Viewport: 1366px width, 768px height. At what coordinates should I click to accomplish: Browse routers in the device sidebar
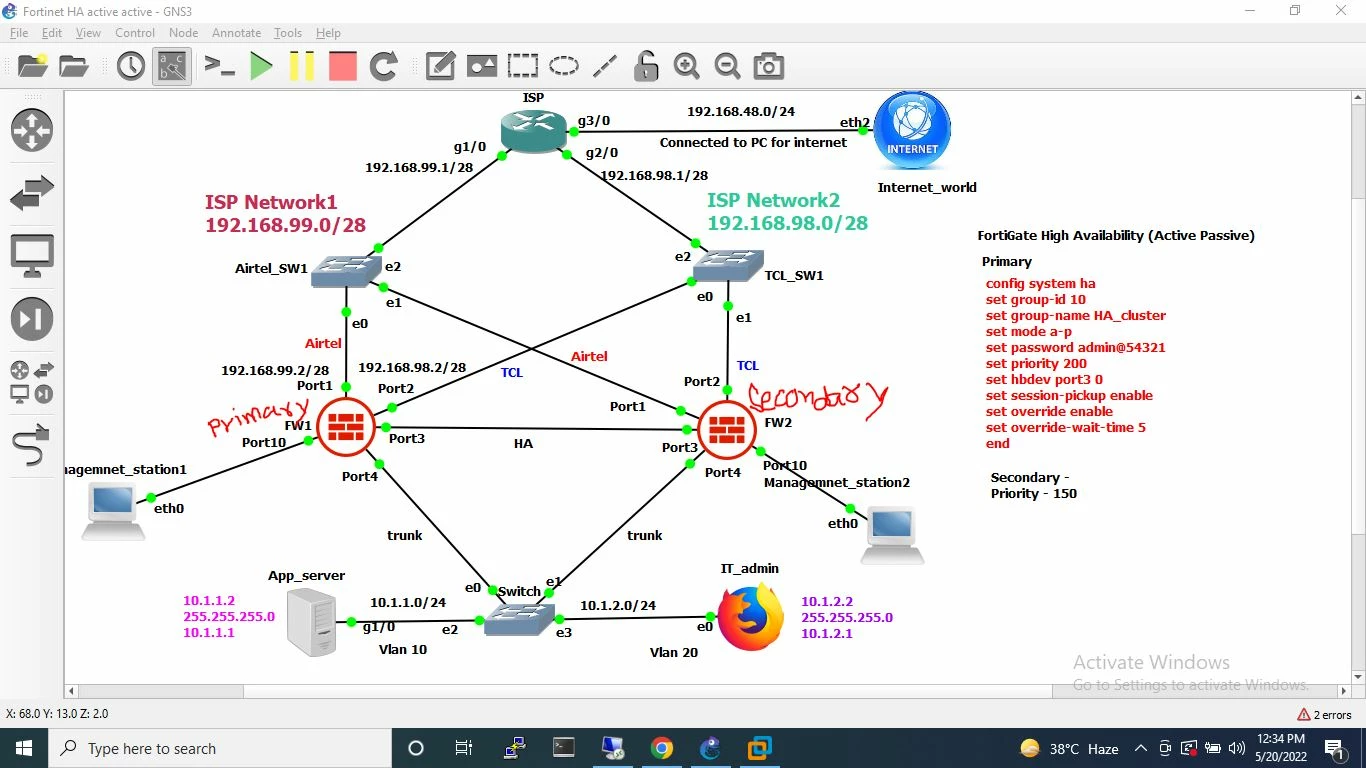coord(32,130)
